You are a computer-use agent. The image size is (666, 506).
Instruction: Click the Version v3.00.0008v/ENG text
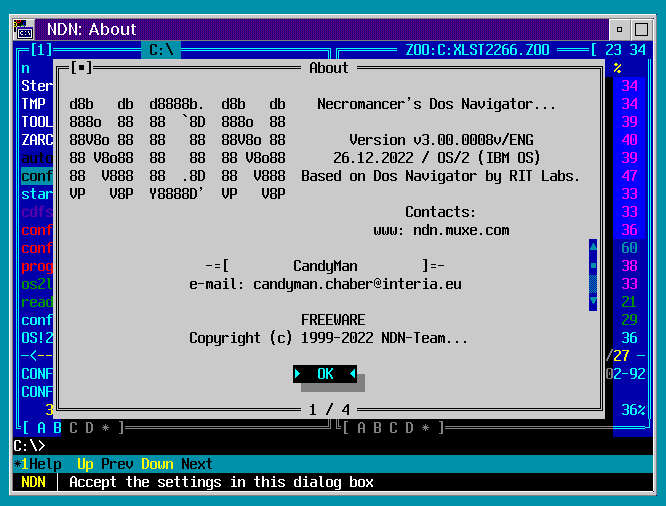(441, 140)
